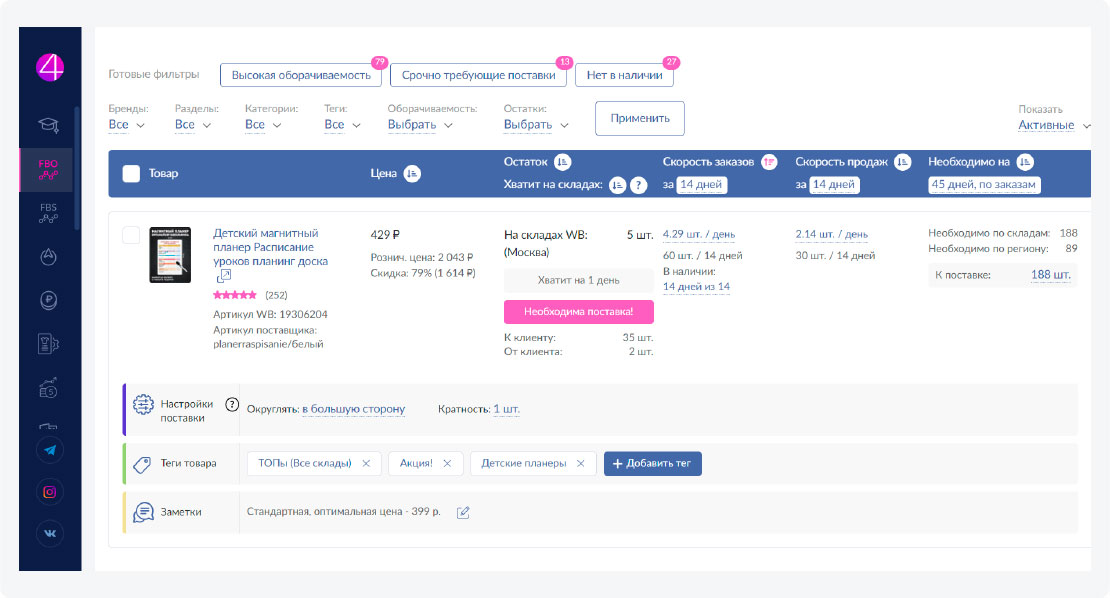1110x598 pixels.
Task: Select the 'Нет в наличии' preset filter
Action: tap(624, 75)
